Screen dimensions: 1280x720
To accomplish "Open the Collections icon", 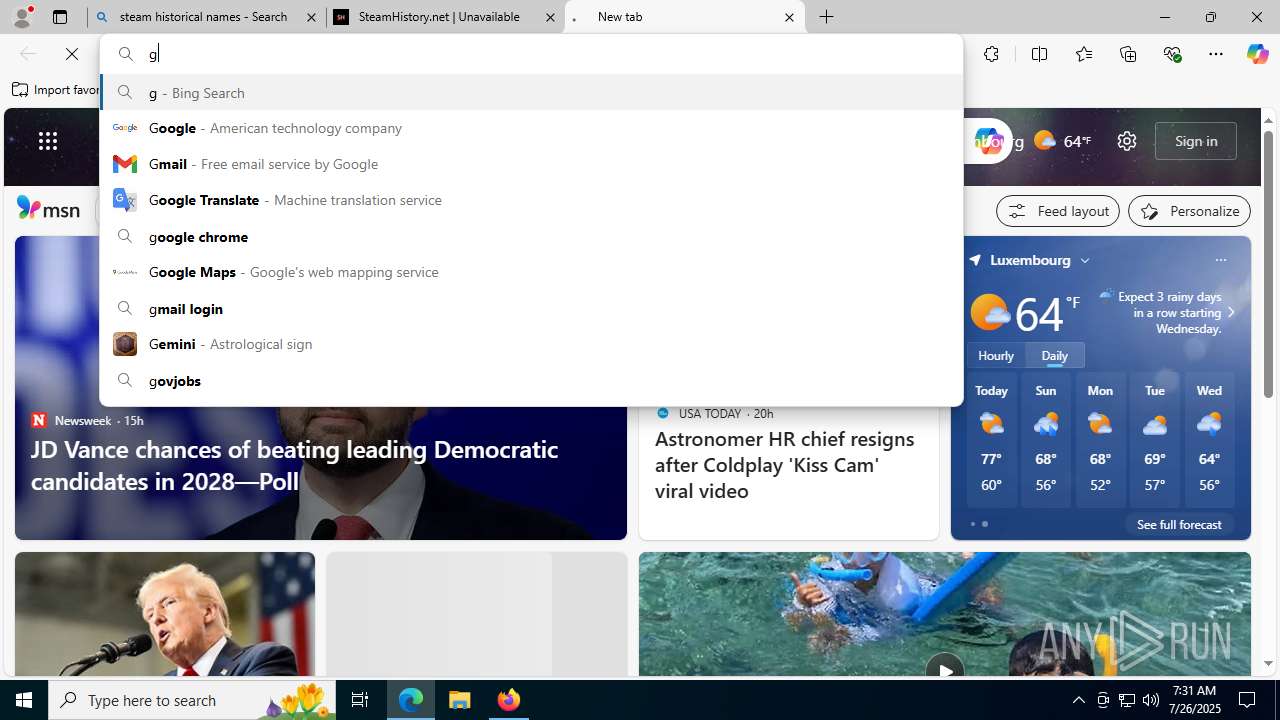I will pos(1128,54).
